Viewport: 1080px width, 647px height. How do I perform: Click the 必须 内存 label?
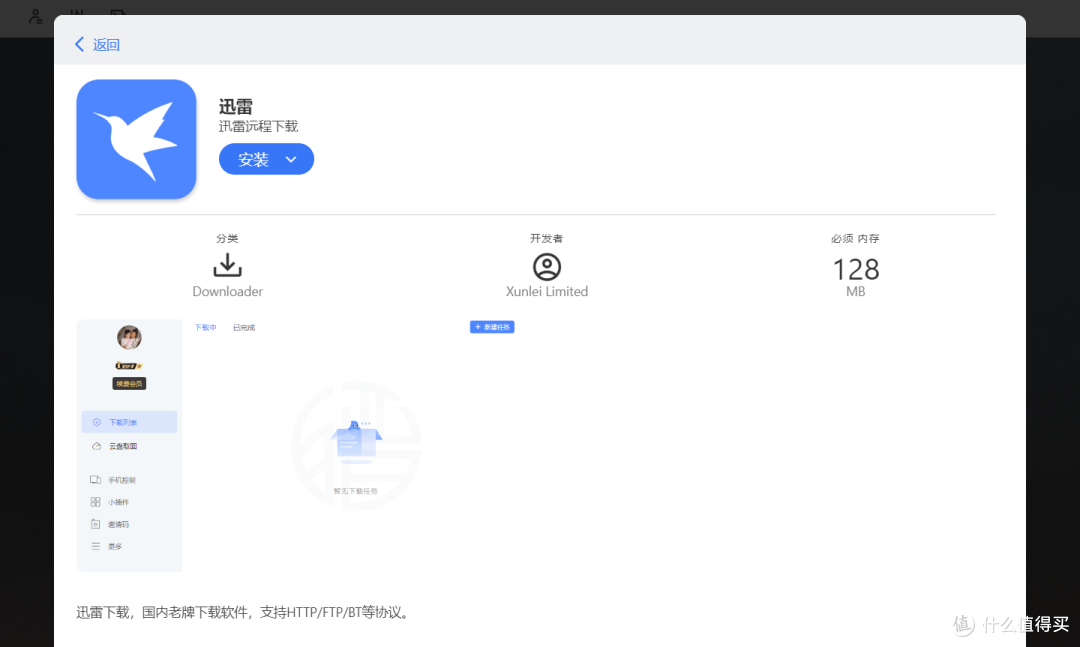[x=855, y=238]
